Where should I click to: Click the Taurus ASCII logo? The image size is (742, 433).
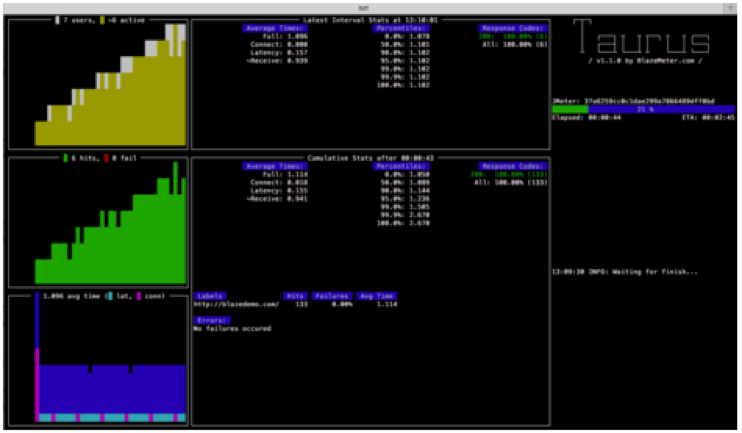(x=647, y=40)
